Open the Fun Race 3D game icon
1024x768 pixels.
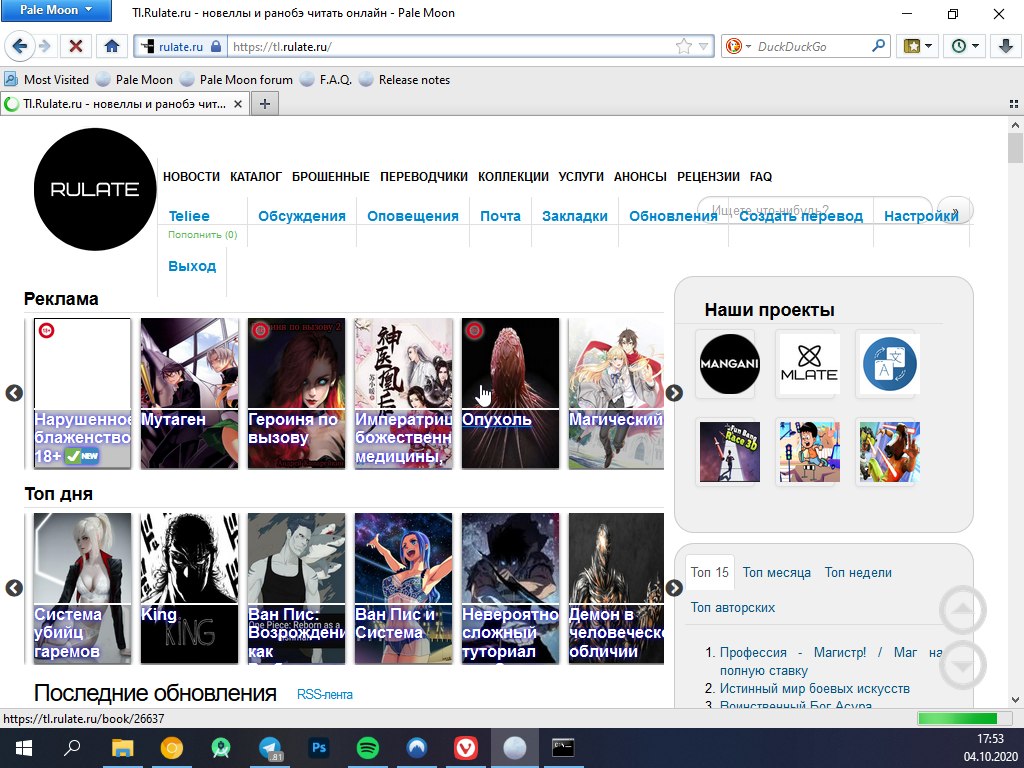[x=729, y=452]
